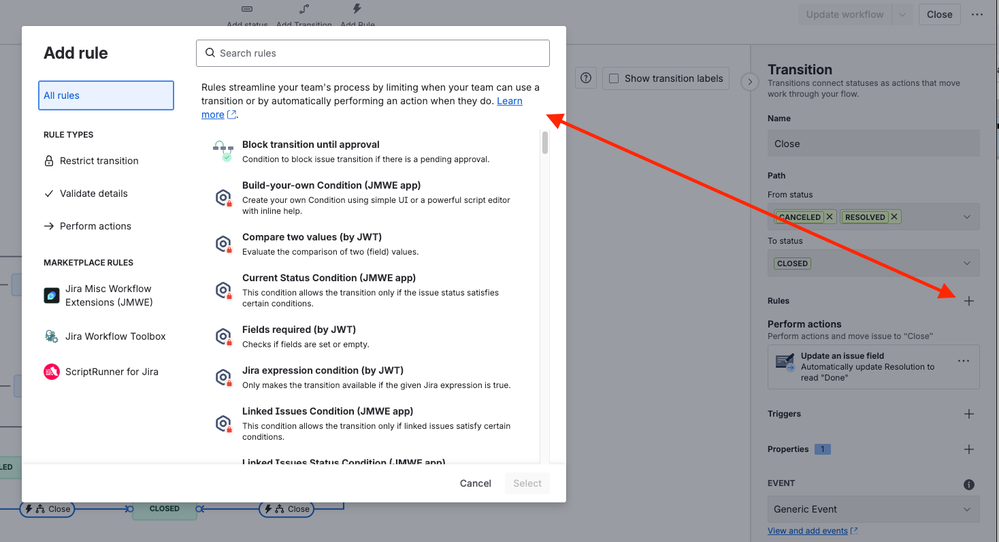Click the Properties count badge 1

pos(822,449)
